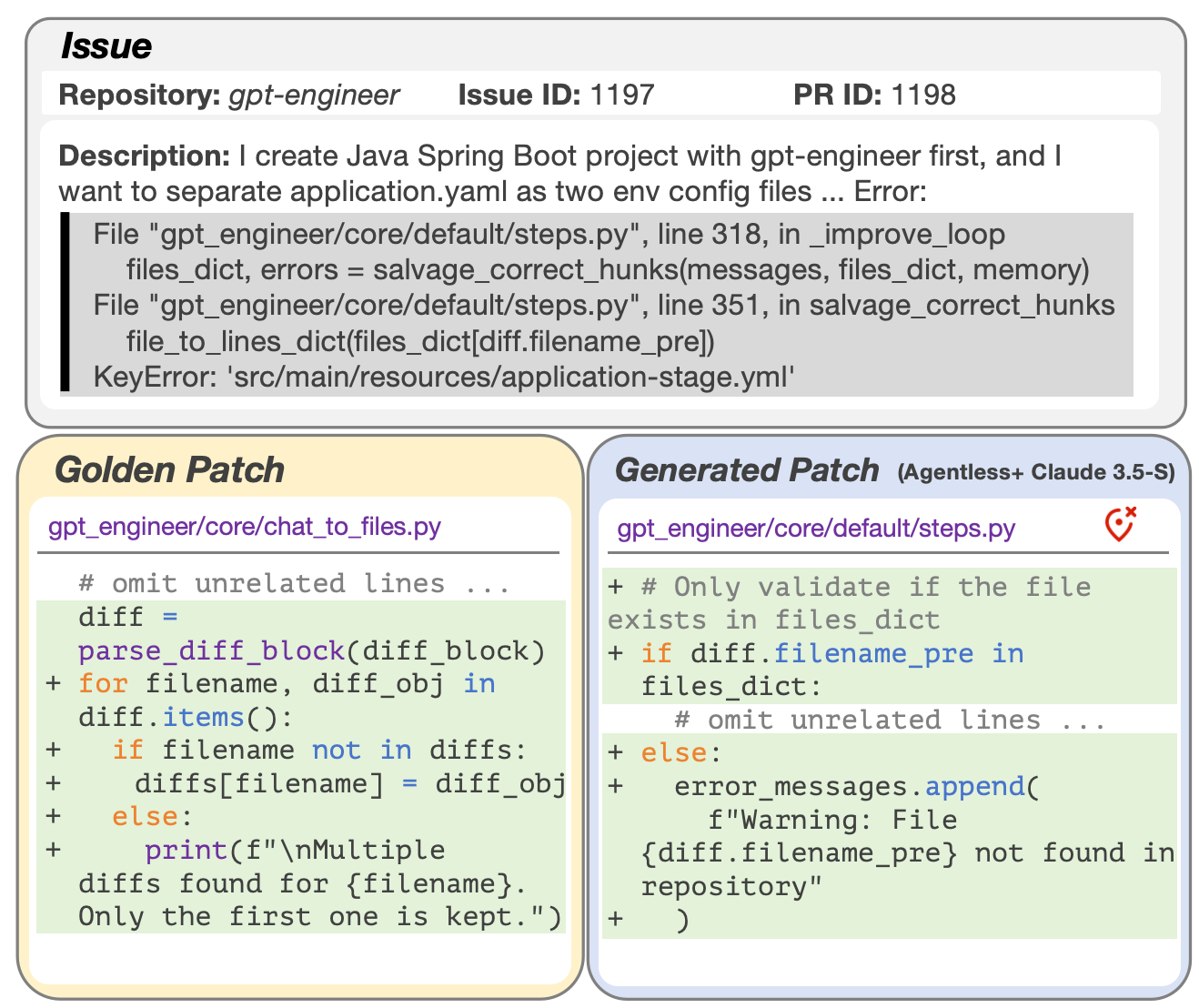The image size is (1199, 1008).
Task: Click the Issue ID: 1197 text
Action: 556,95
